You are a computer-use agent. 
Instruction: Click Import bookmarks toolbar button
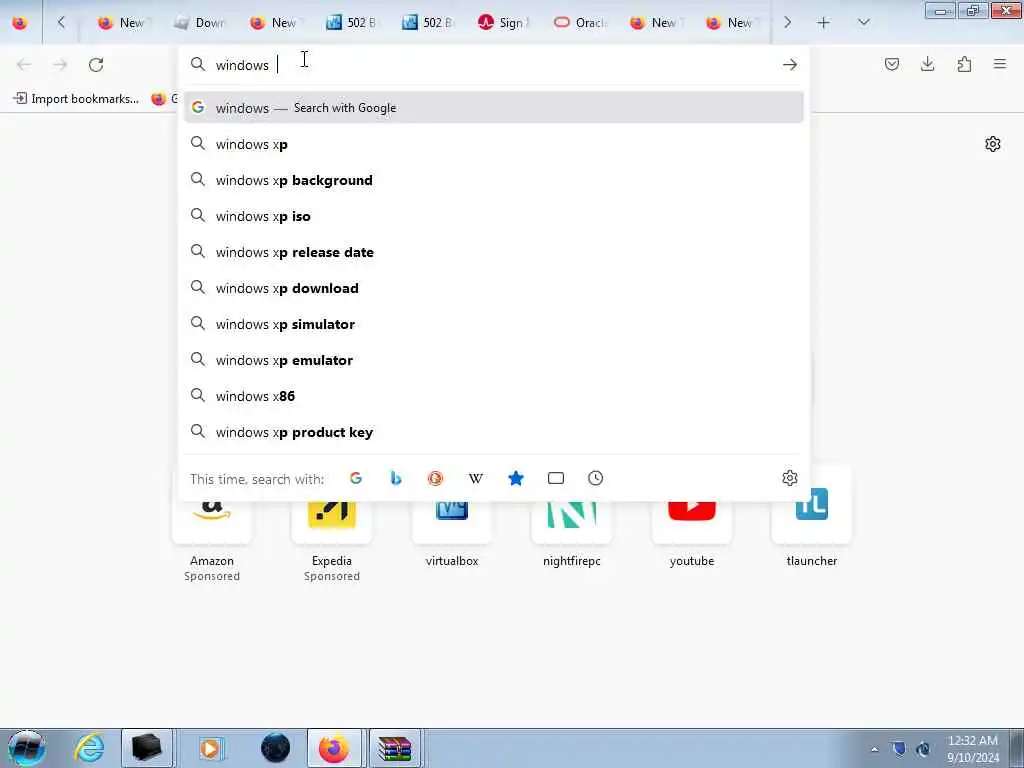76,99
